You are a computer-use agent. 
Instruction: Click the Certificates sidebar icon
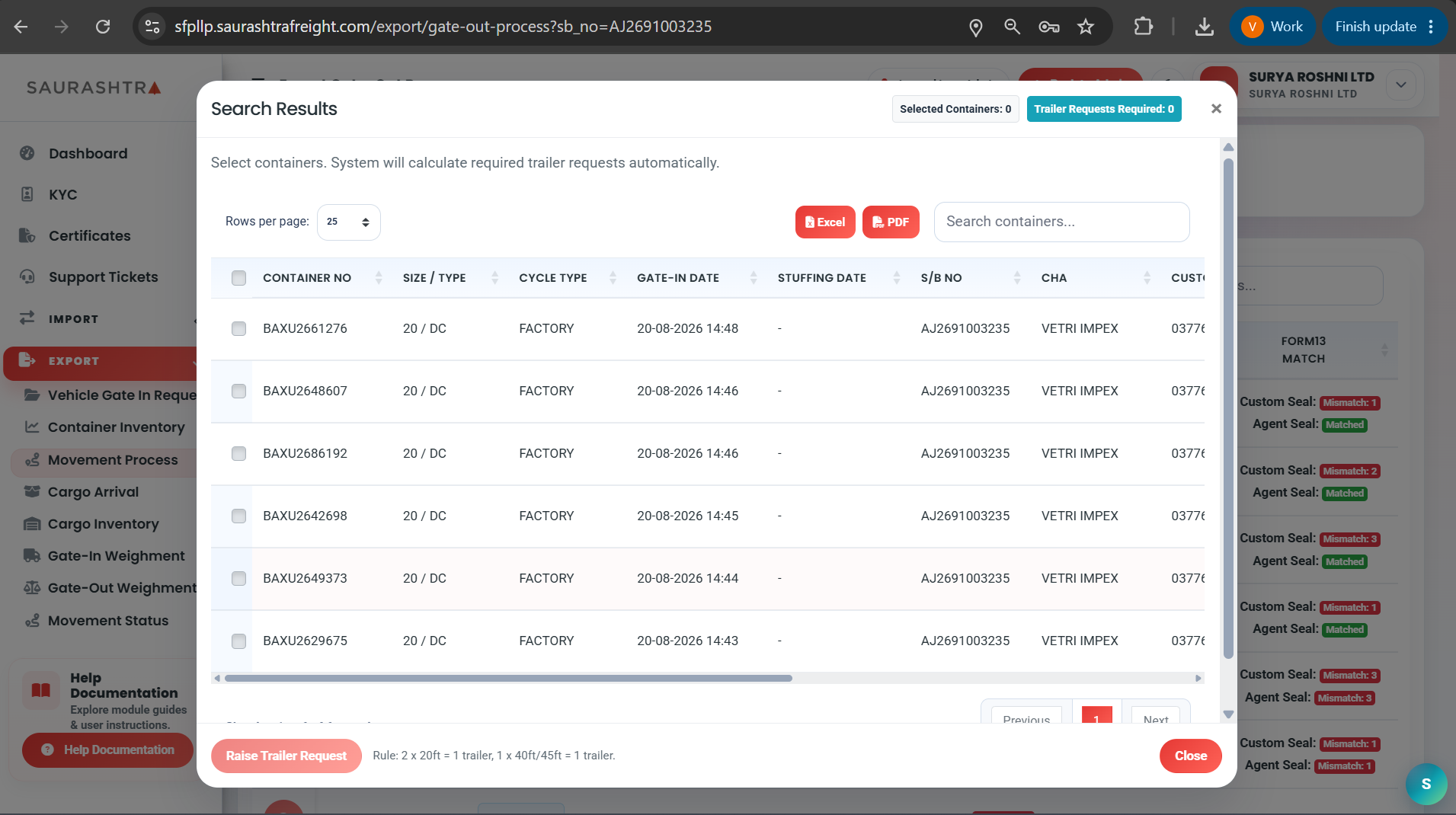pyautogui.click(x=27, y=235)
